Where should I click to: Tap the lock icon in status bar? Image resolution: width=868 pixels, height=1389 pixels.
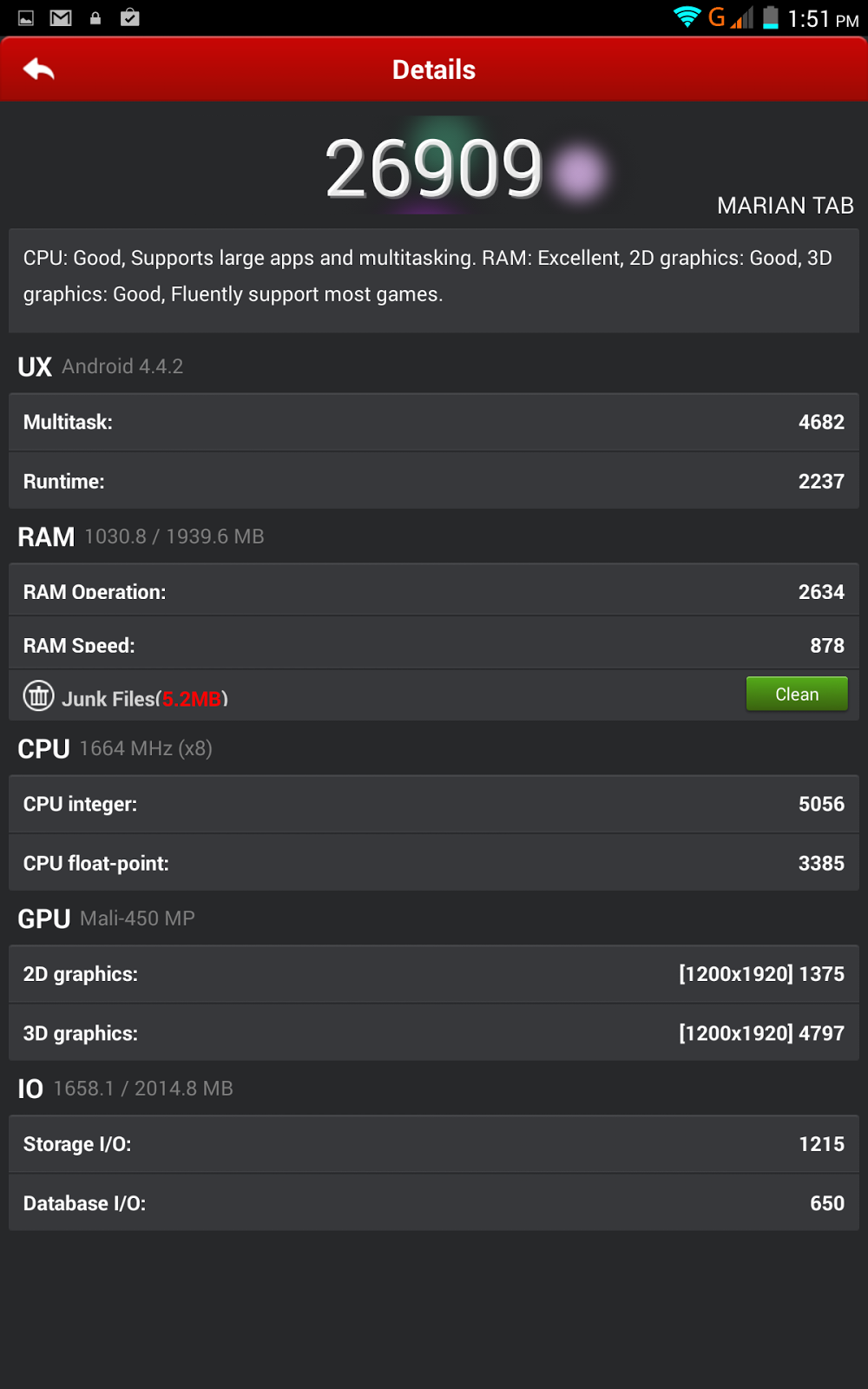(95, 17)
